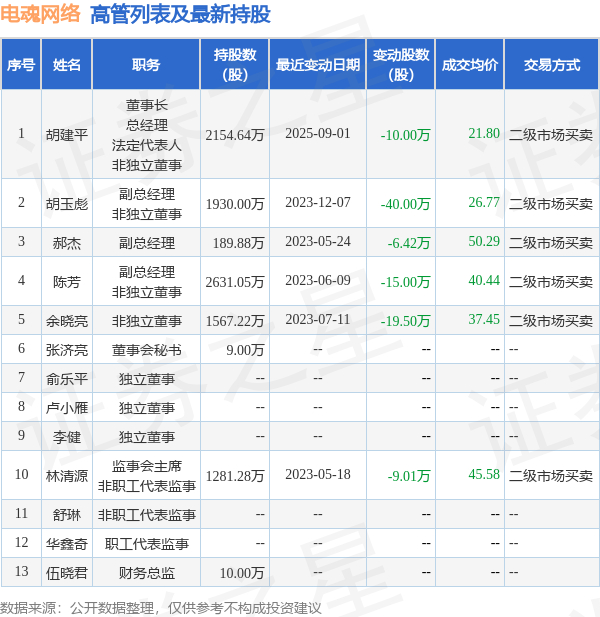
Task: Click the date 2023-12-07
Action: tap(318, 202)
